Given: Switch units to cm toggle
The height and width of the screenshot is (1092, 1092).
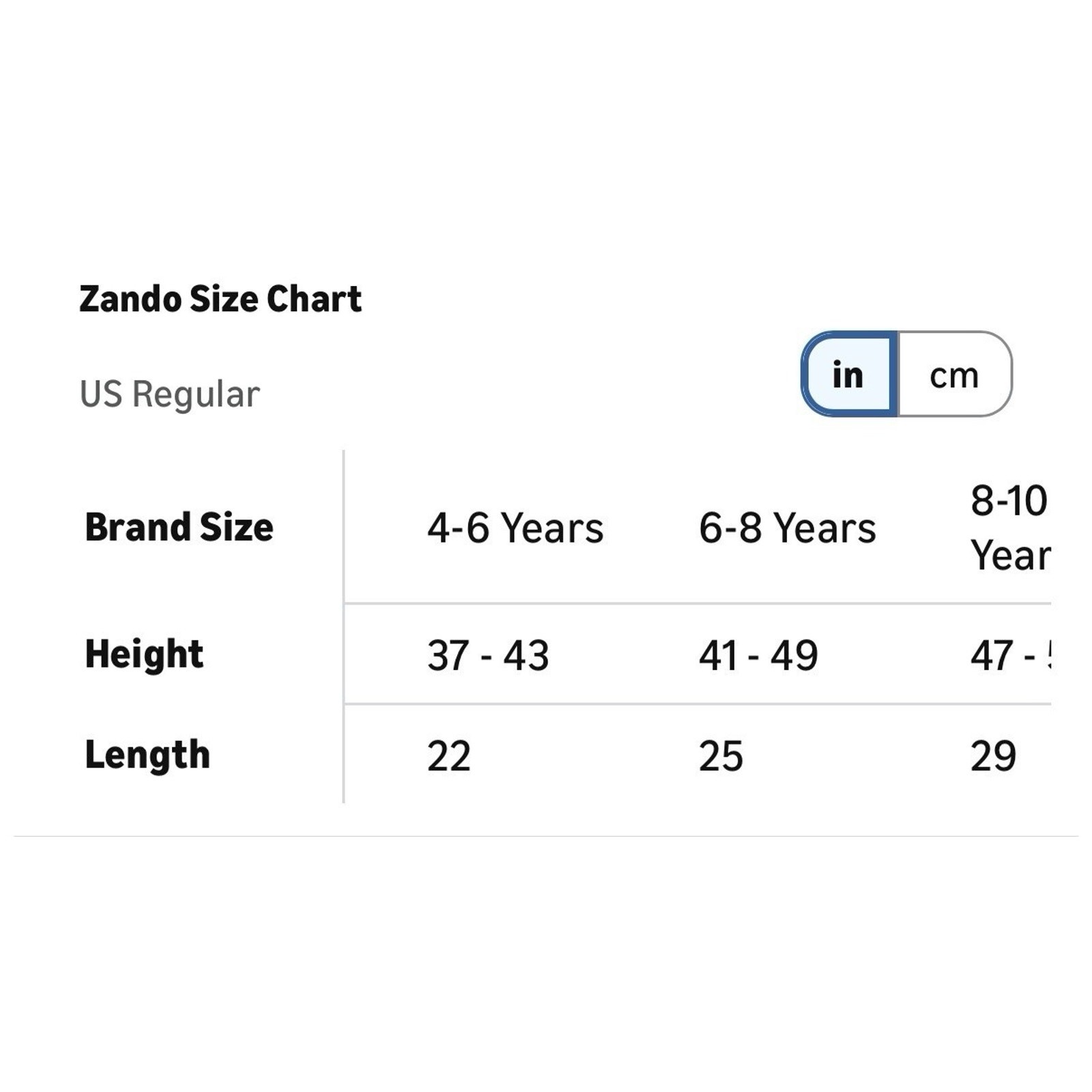Looking at the screenshot, I should (955, 374).
